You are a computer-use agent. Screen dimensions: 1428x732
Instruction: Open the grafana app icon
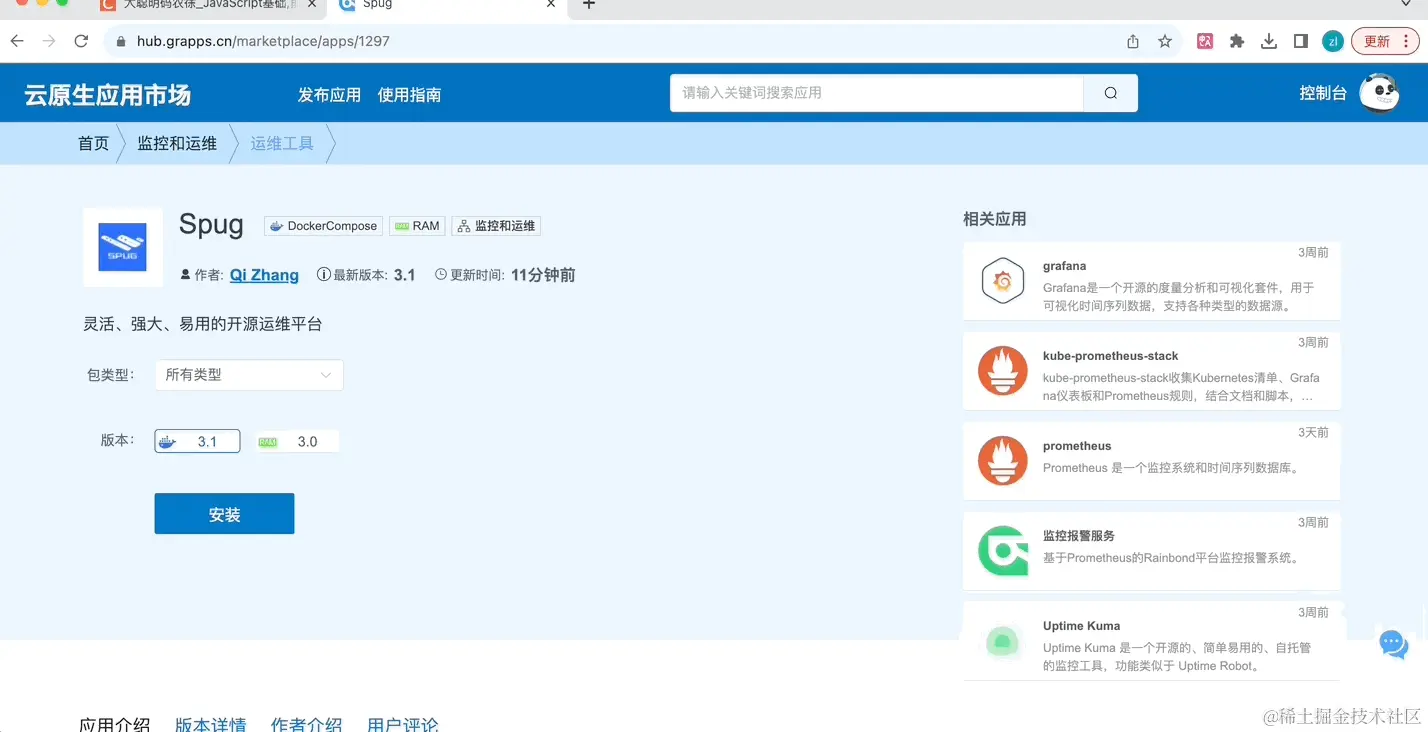pos(1002,282)
